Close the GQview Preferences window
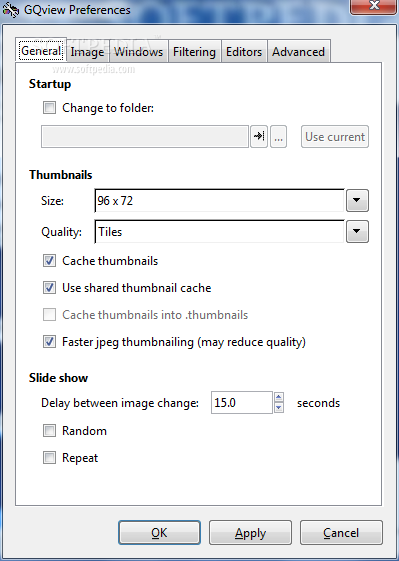Viewport: 399px width, 561px height. tap(374, 6)
